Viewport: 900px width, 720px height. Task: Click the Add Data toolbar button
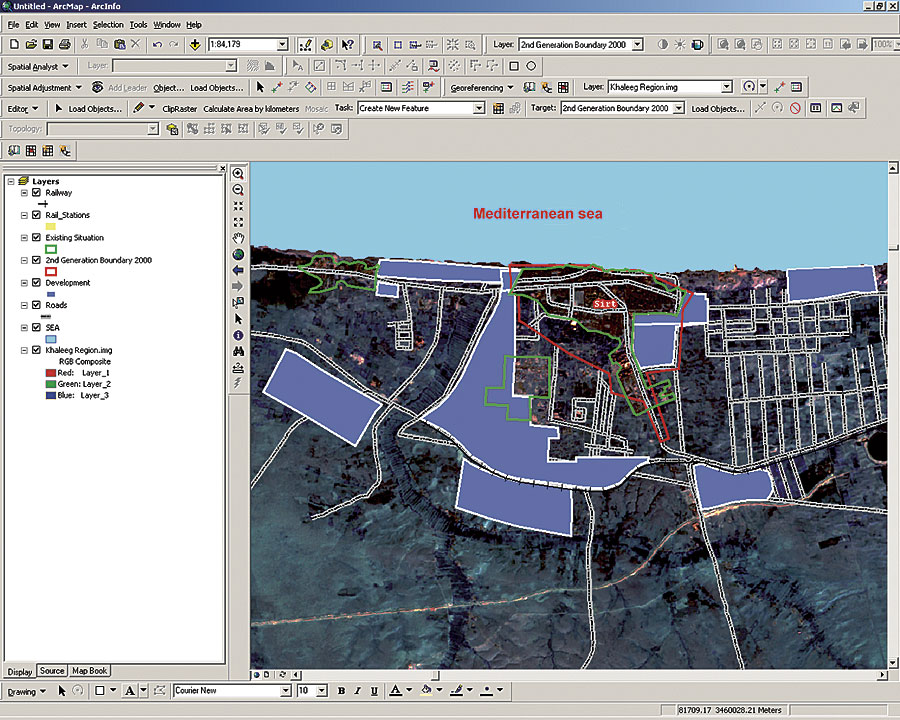(194, 45)
